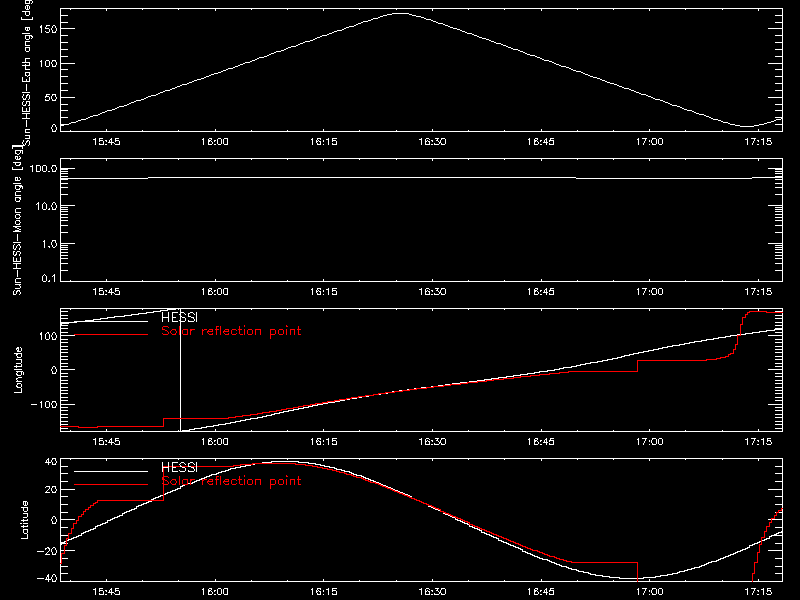Screen dimensions: 800x600
Task: Click 16:00 time label under Sun-HESSI-Moon angle plot
Action: (x=215, y=292)
